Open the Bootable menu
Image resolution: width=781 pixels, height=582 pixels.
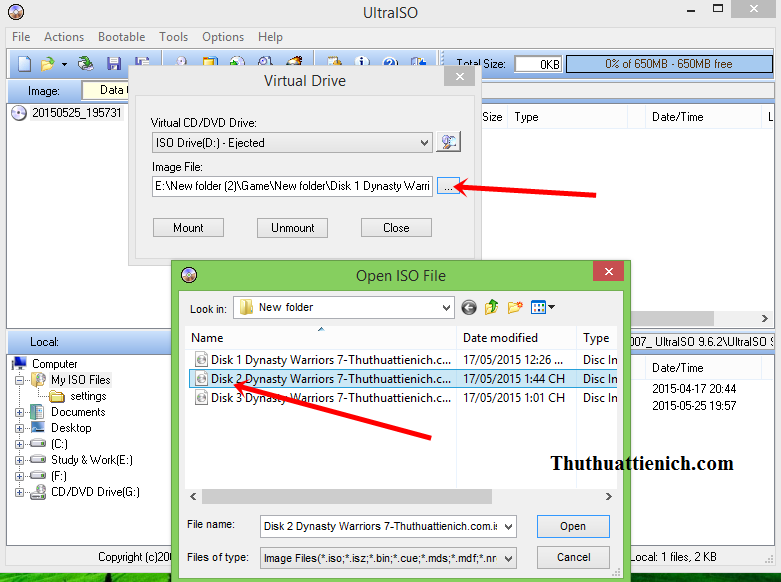click(x=122, y=37)
